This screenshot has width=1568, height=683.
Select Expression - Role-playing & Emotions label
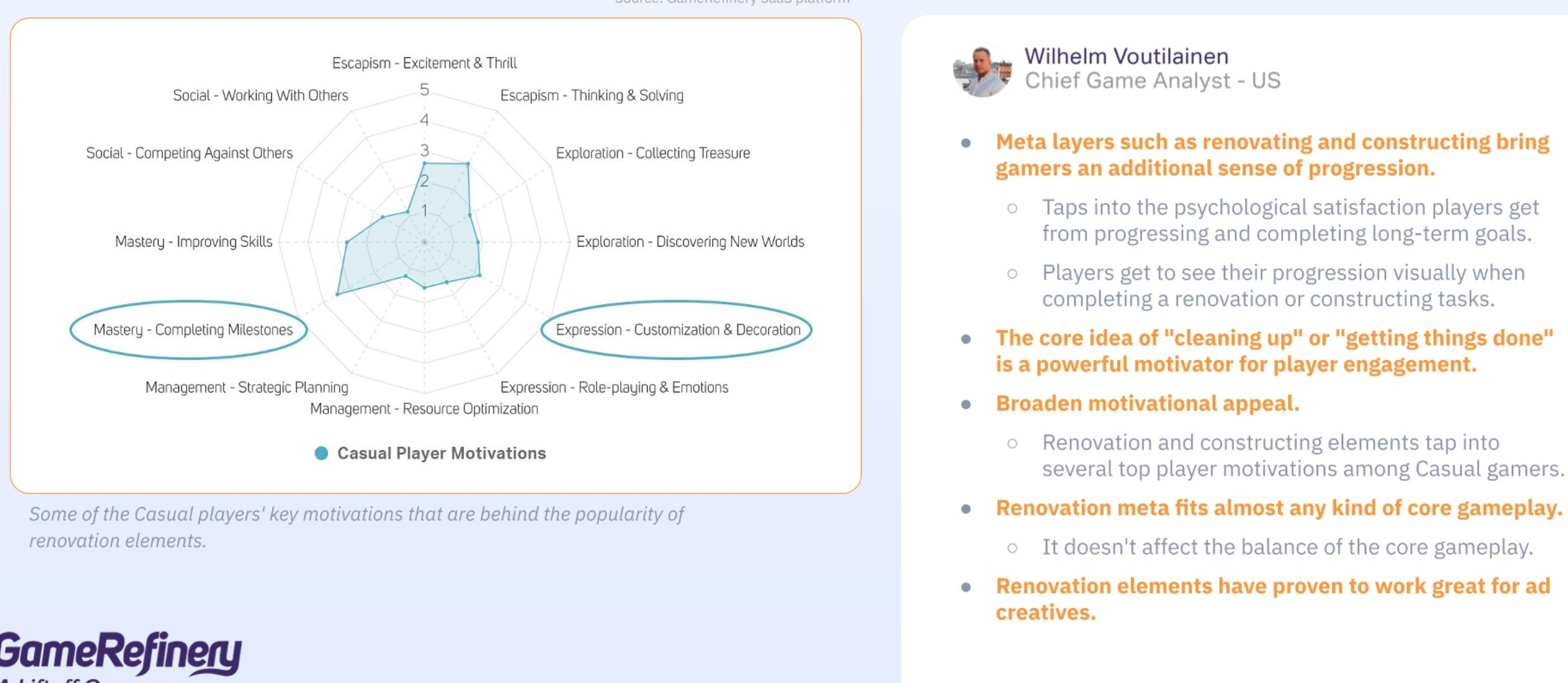614,387
